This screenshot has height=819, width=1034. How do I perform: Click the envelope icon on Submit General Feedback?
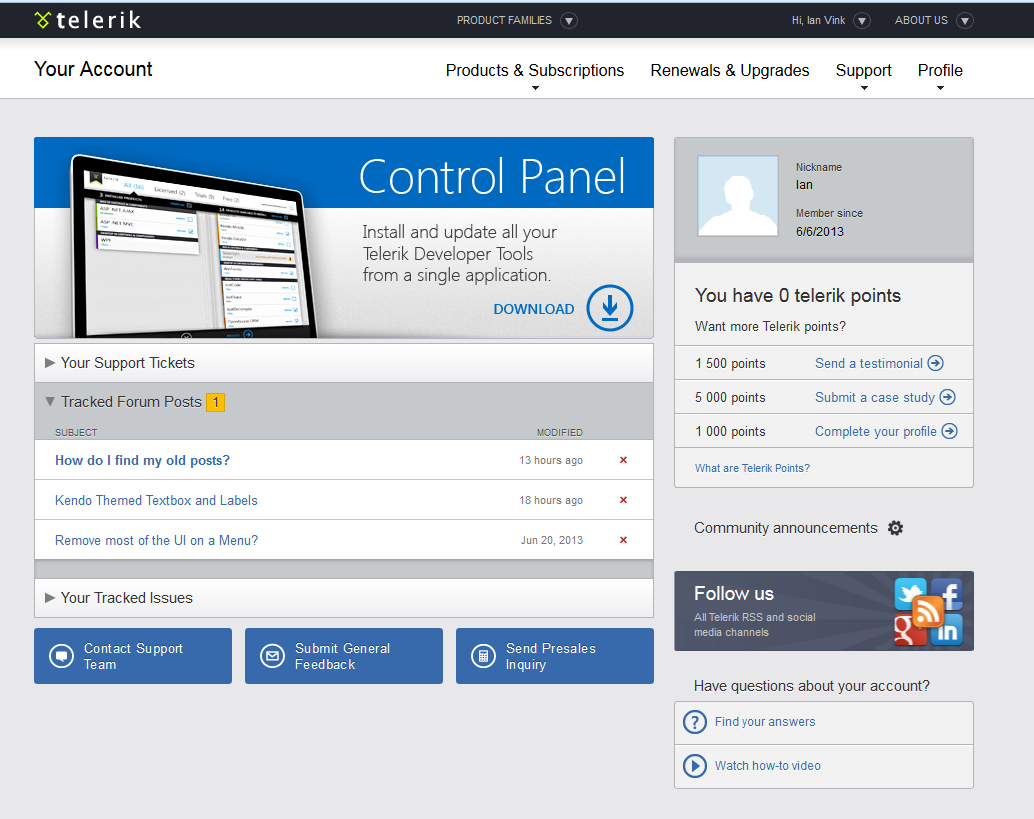[272, 656]
